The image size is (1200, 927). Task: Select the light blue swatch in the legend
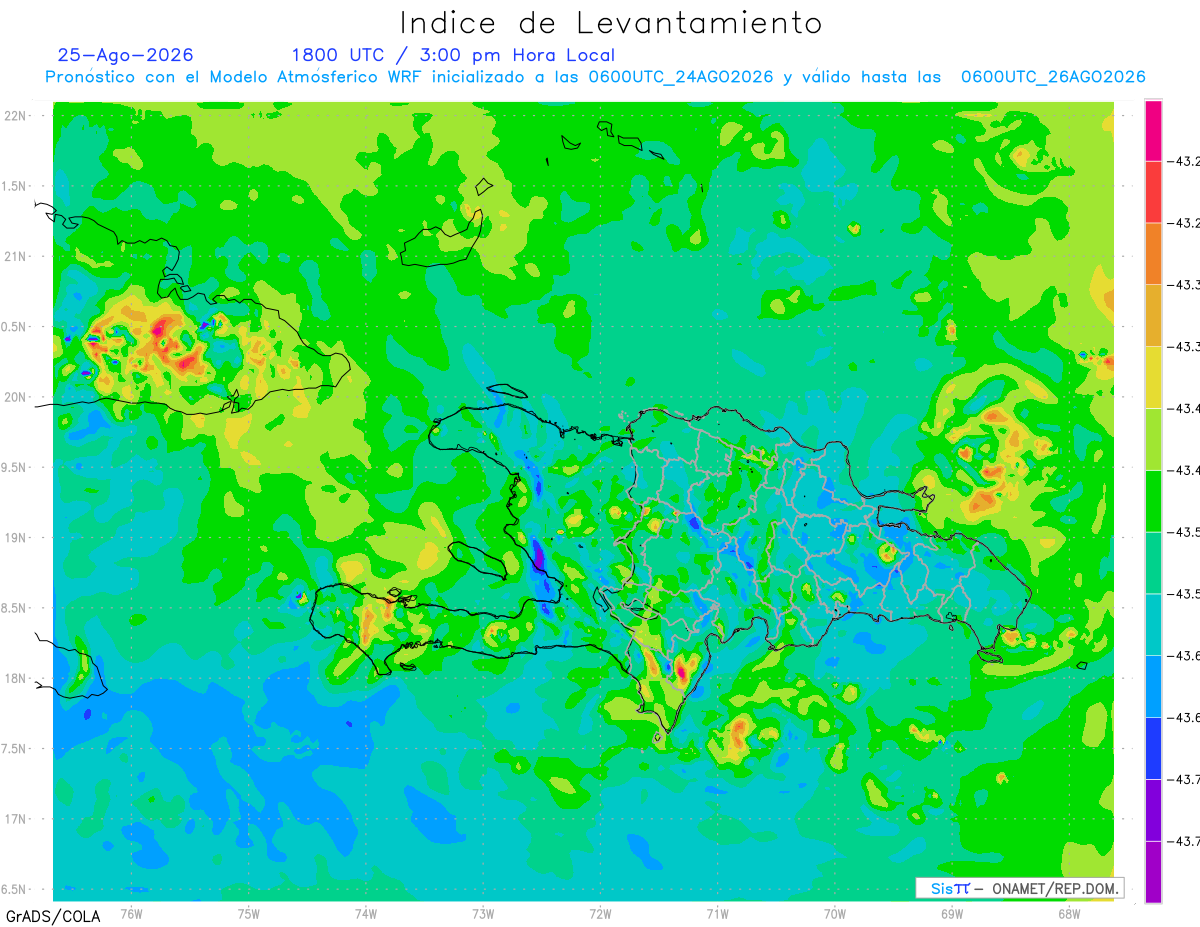(x=1153, y=685)
